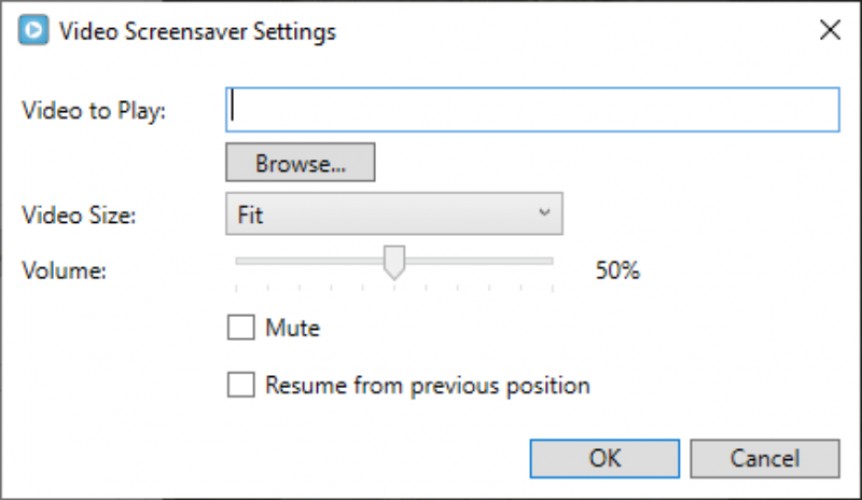The width and height of the screenshot is (862, 500).
Task: Click the Browse... button
Action: [300, 163]
